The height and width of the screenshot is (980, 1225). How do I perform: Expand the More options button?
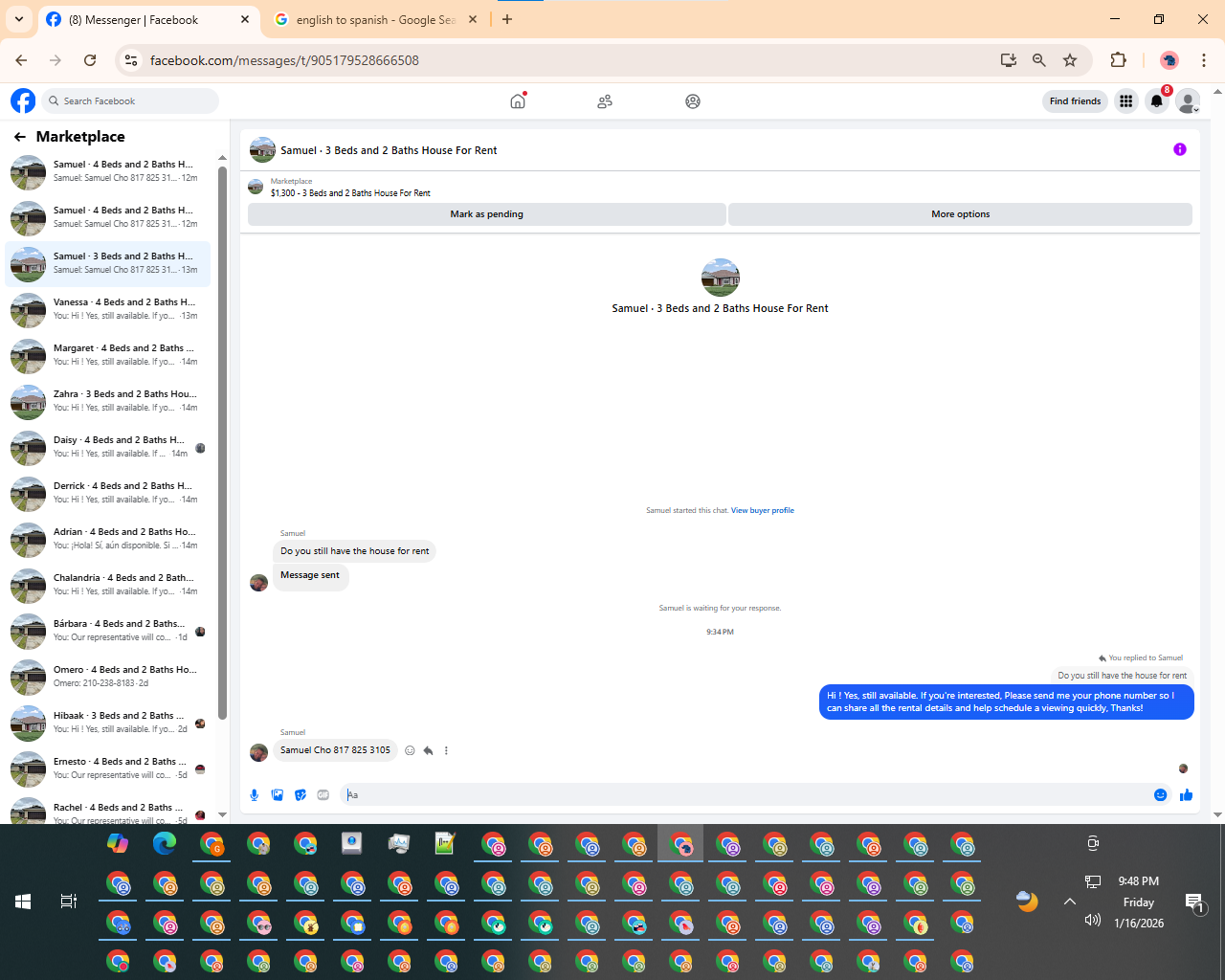coord(960,214)
